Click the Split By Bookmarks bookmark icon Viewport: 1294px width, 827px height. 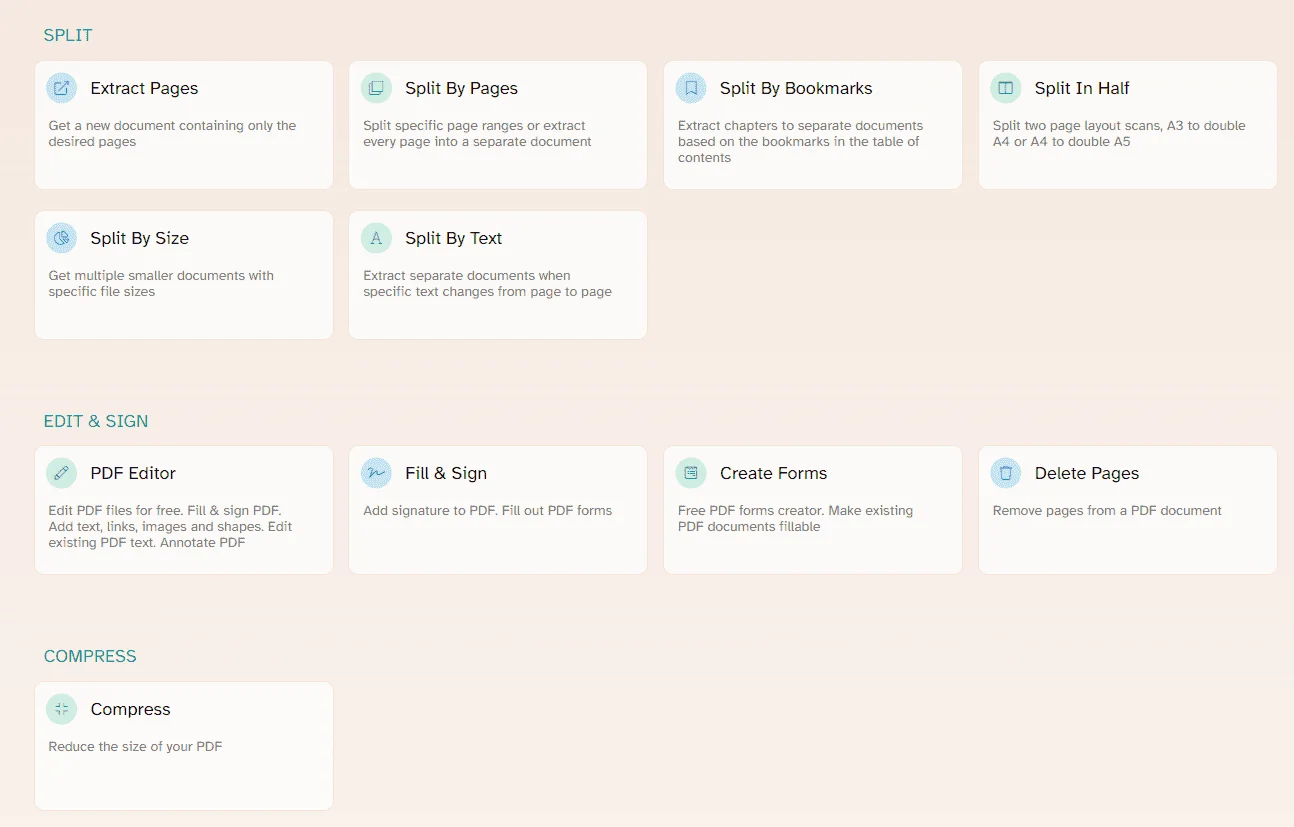(691, 88)
